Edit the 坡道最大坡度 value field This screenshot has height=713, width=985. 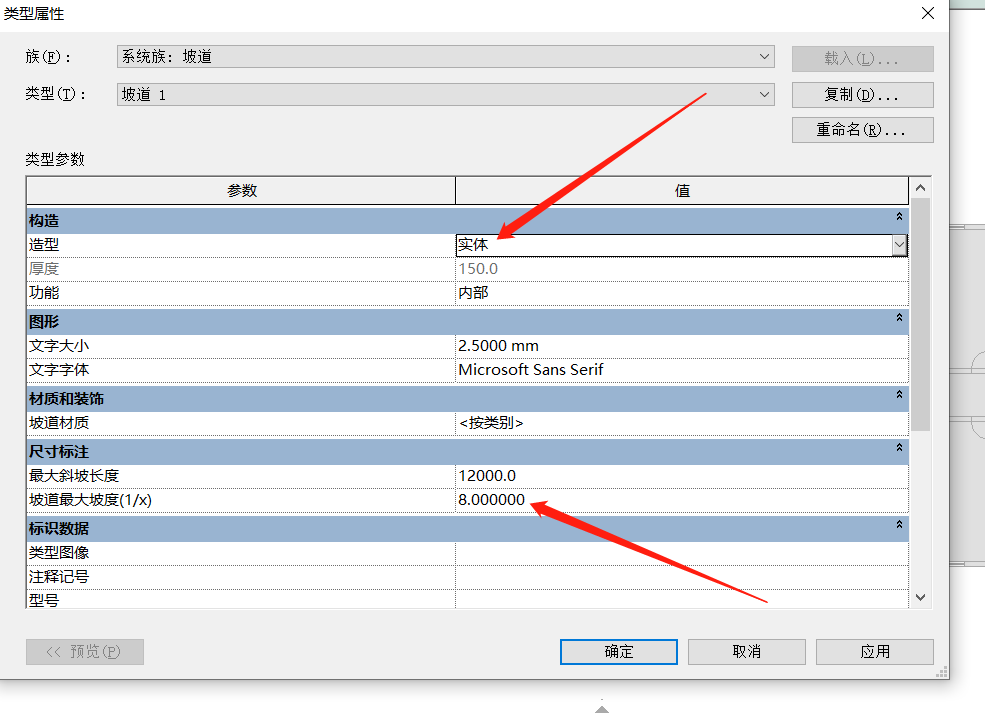tap(680, 500)
